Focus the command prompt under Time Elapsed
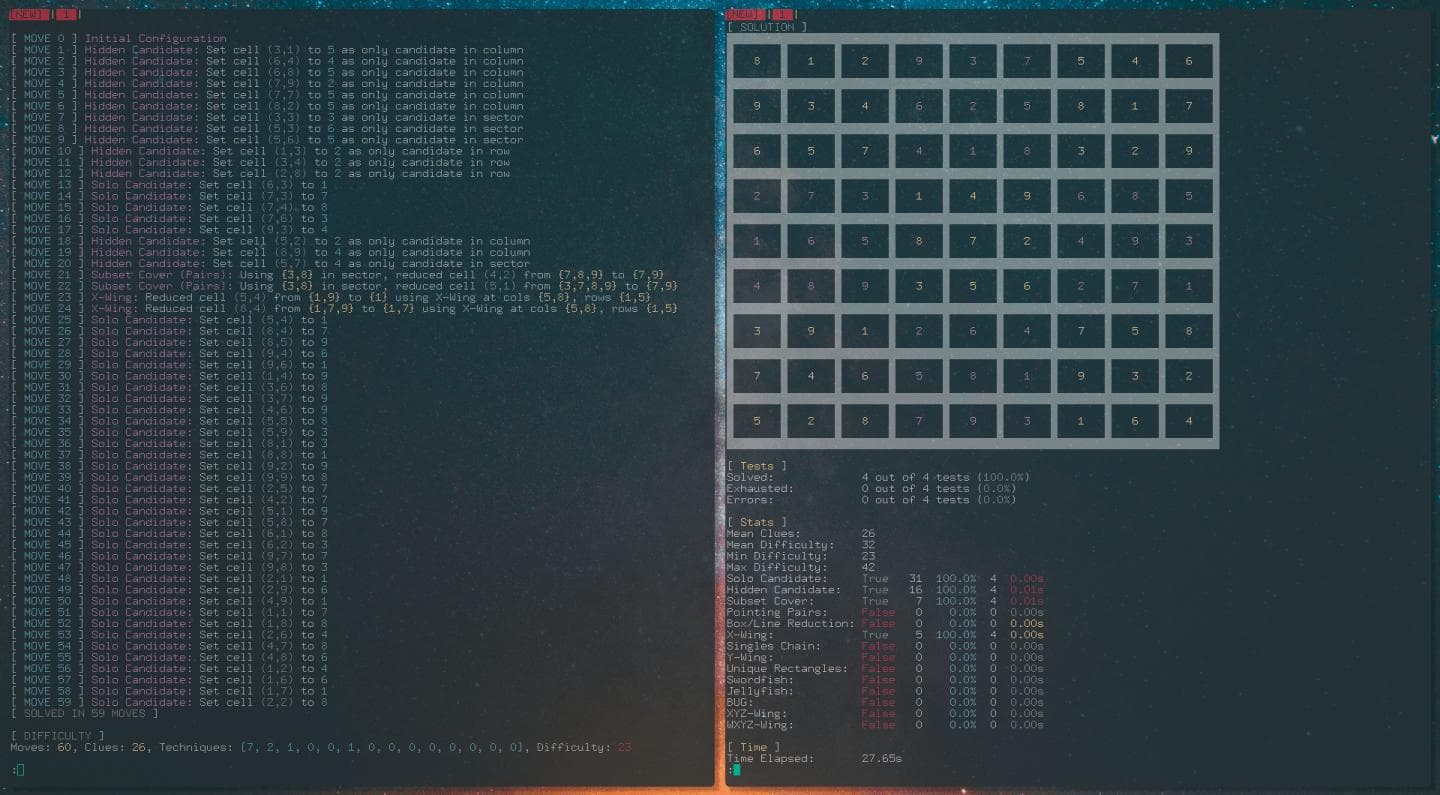Image resolution: width=1440 pixels, height=795 pixels. point(736,770)
